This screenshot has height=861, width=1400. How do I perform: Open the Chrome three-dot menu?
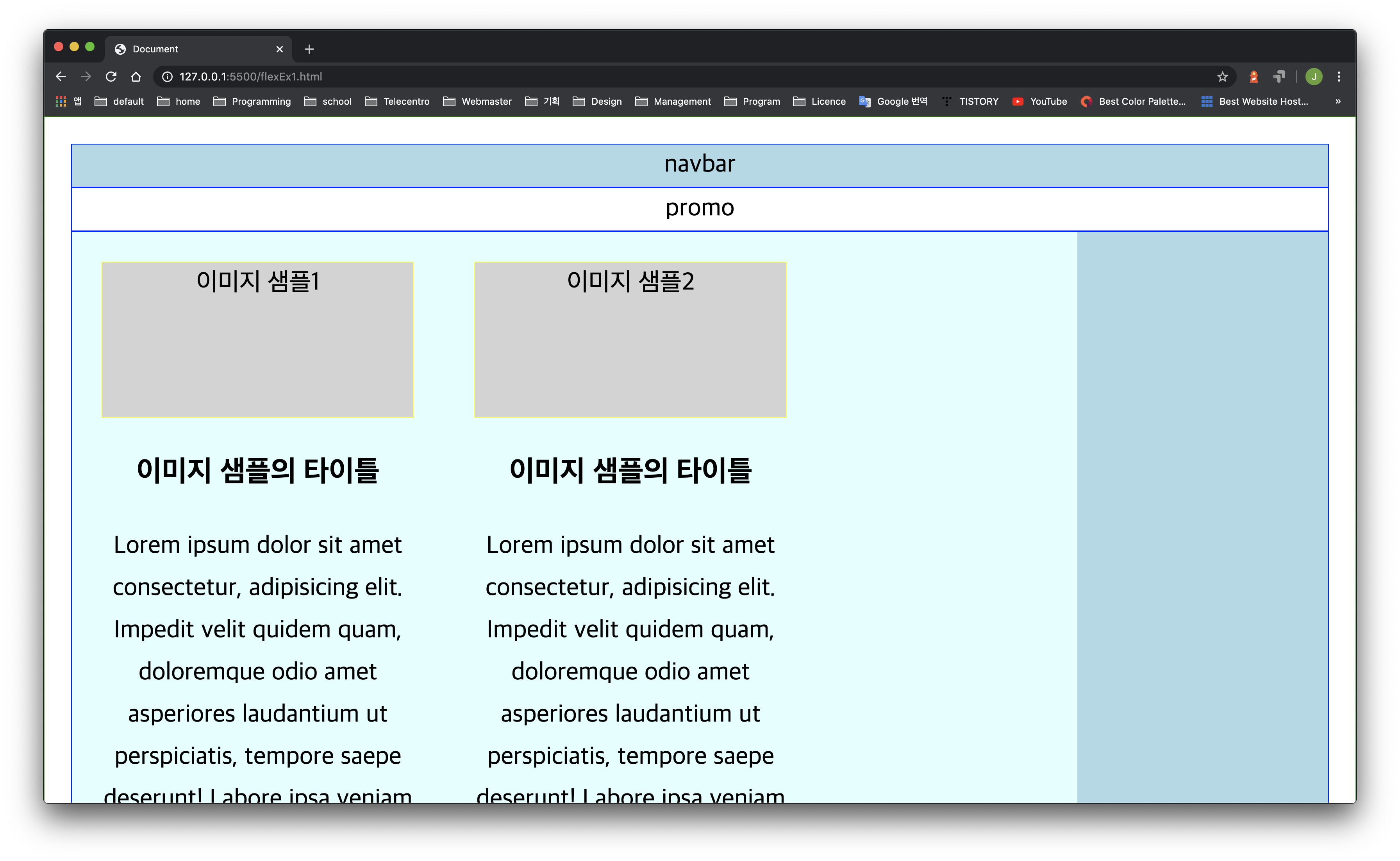point(1339,76)
